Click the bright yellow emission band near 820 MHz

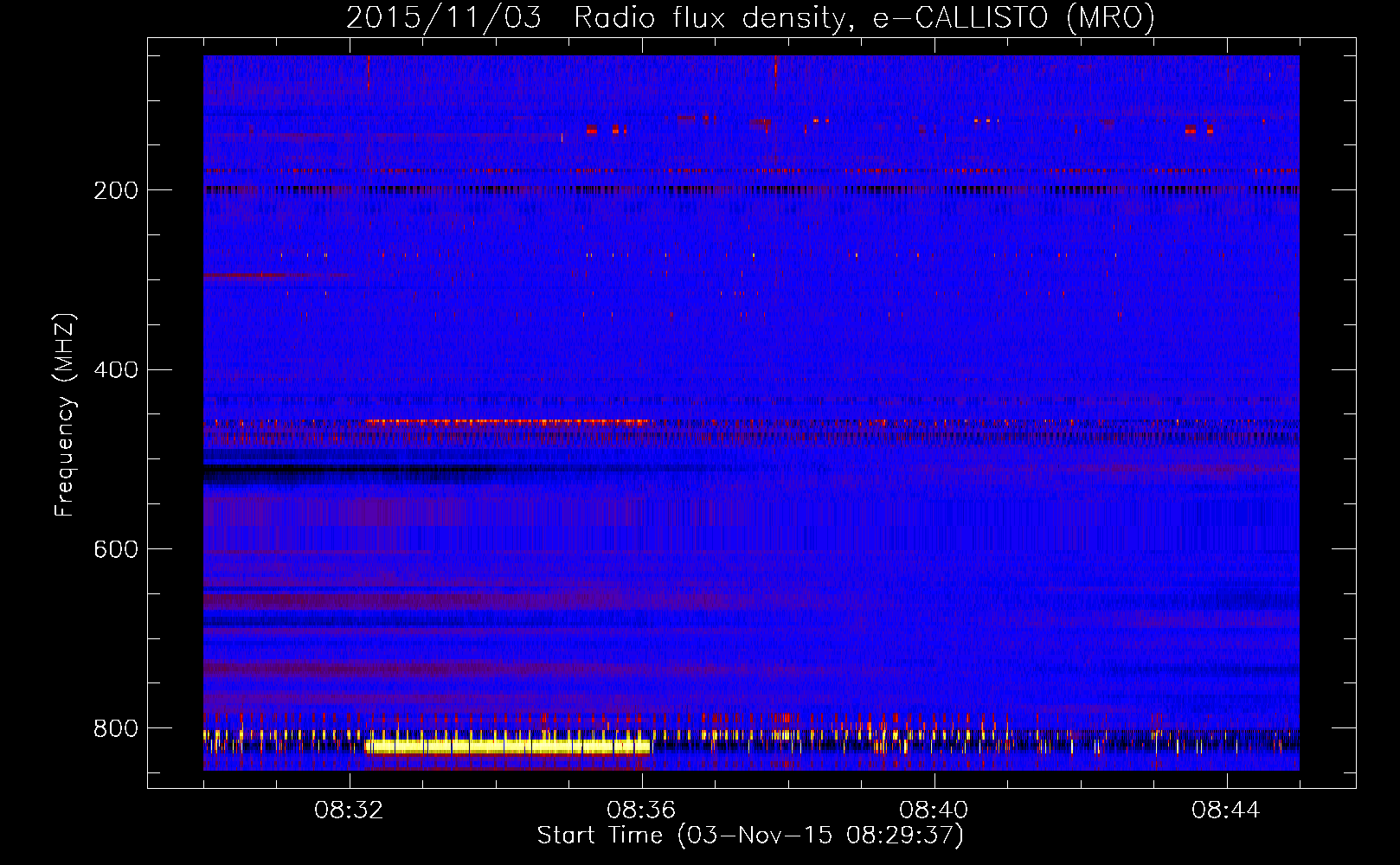click(x=509, y=746)
